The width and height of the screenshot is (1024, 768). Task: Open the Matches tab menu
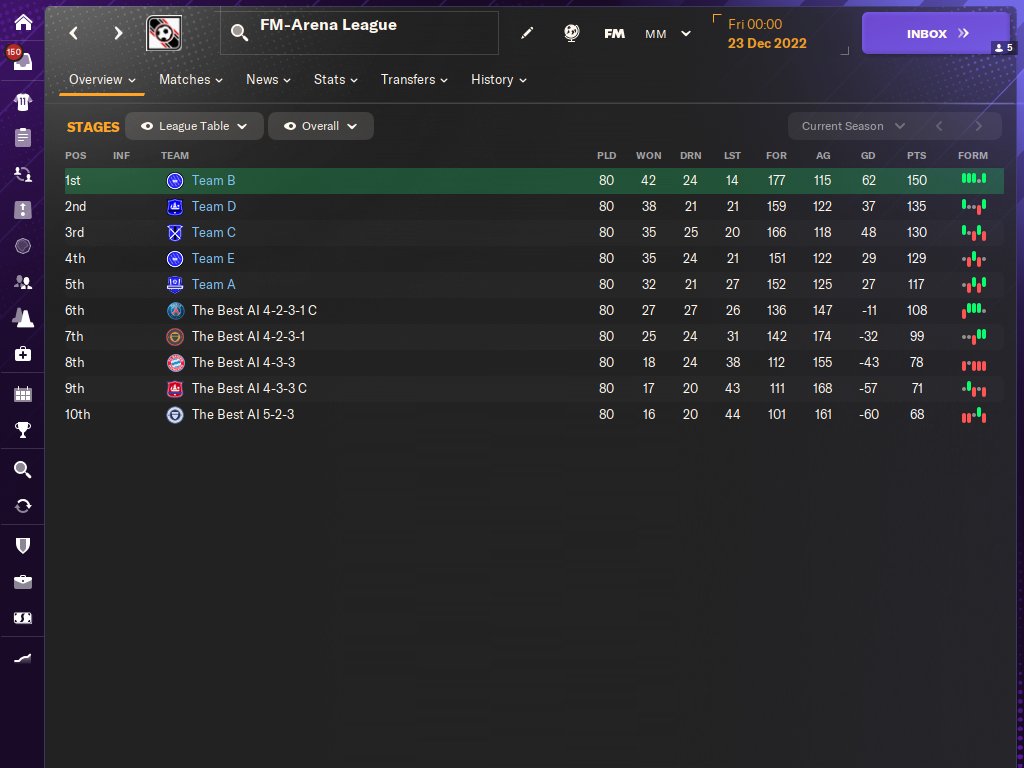191,80
